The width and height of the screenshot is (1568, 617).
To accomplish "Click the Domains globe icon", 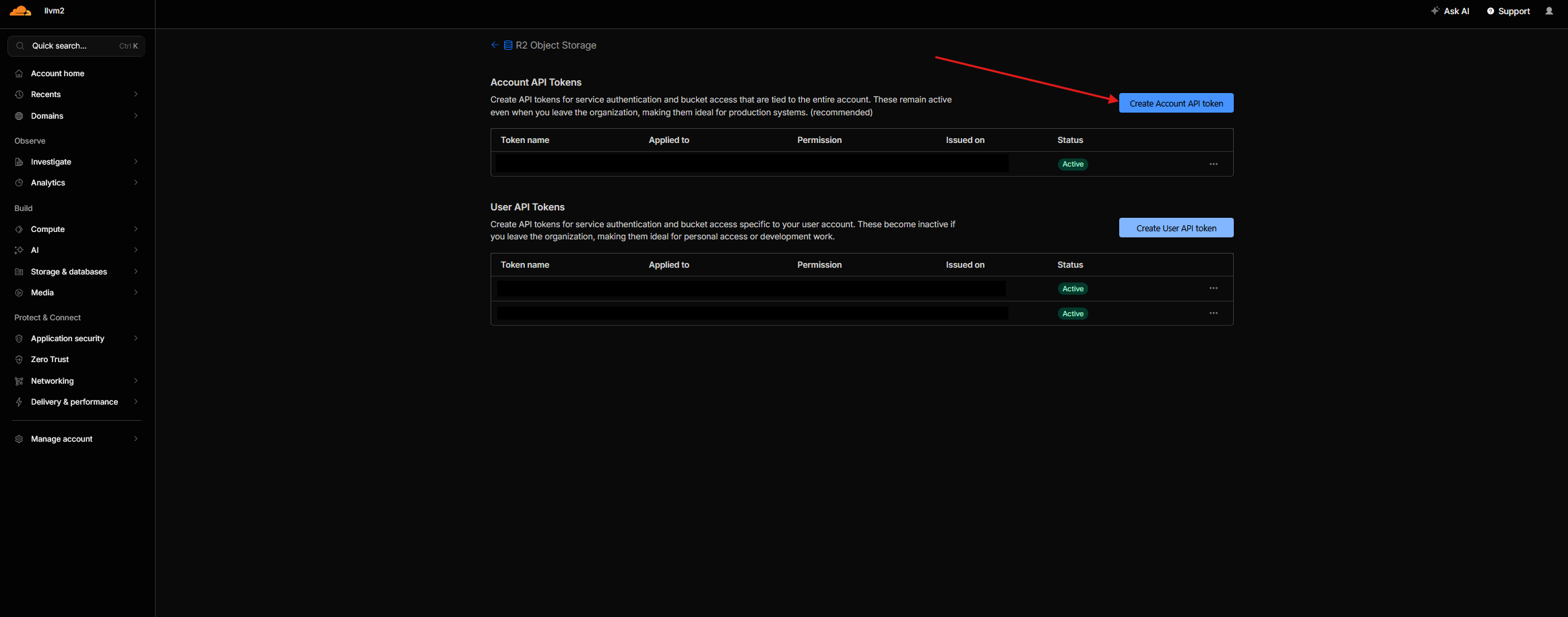I will [19, 116].
